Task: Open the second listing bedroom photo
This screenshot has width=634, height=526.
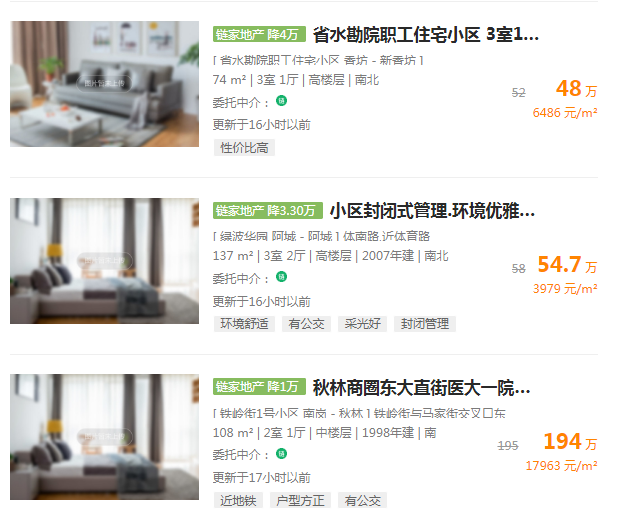Action: [104, 261]
